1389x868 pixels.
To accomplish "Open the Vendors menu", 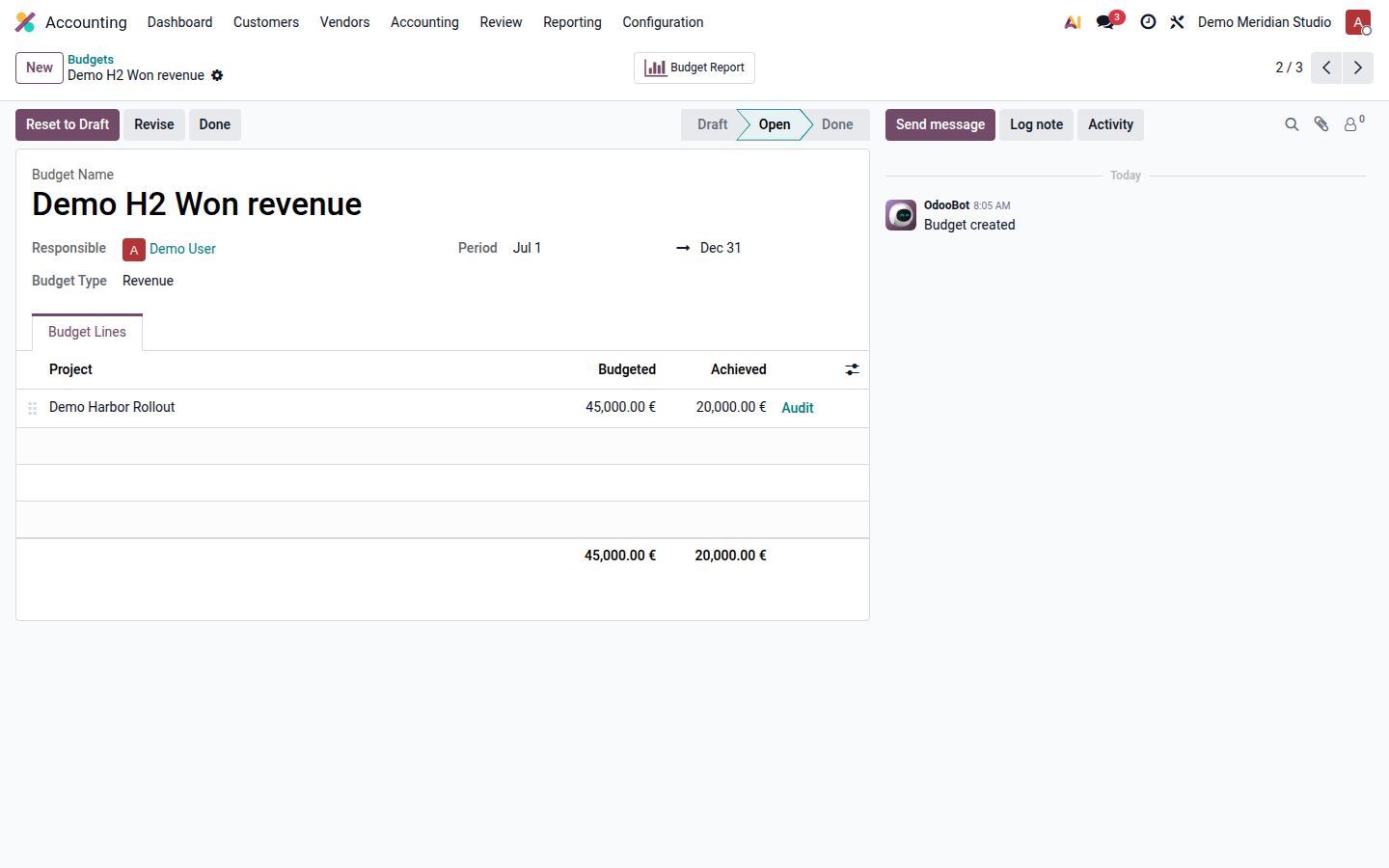I will pyautogui.click(x=344, y=22).
